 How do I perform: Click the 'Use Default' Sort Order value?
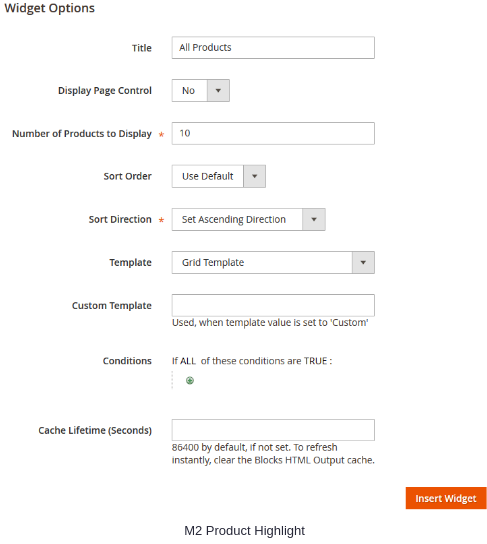pos(208,176)
